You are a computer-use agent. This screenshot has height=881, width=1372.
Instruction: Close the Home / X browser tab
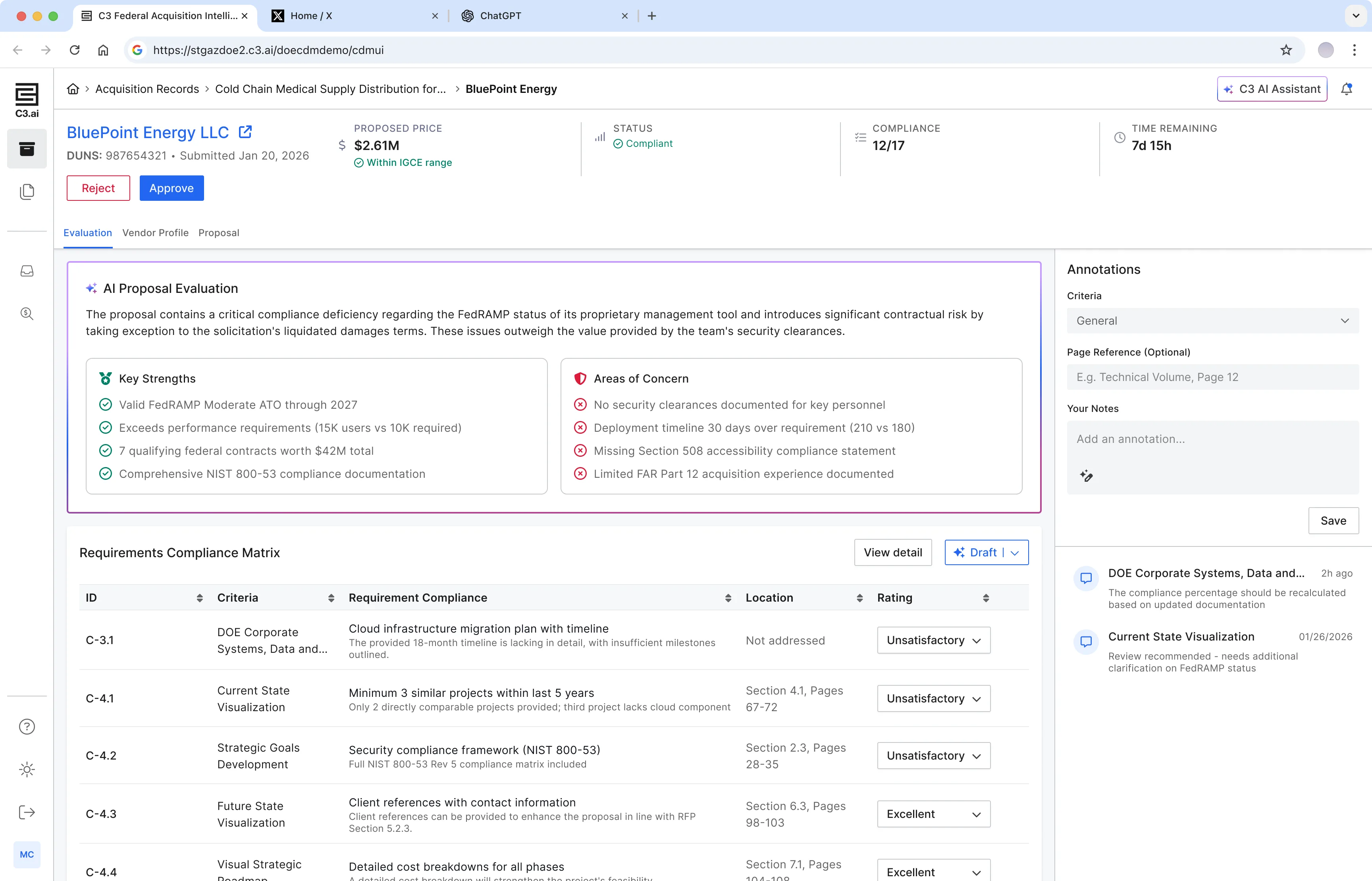click(435, 15)
